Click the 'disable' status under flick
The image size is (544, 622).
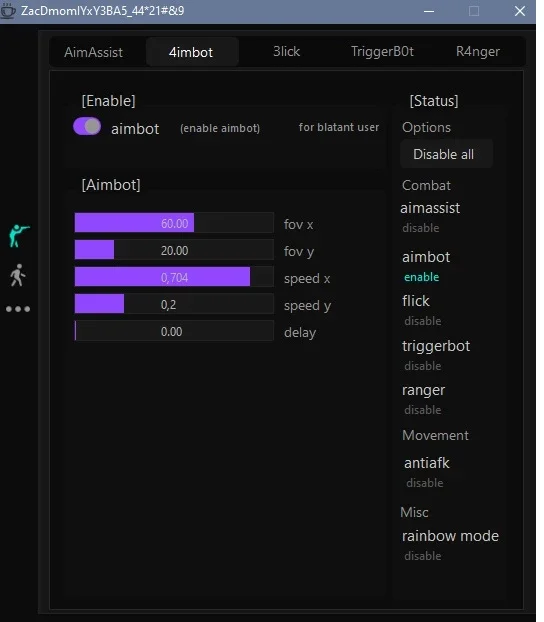423,321
